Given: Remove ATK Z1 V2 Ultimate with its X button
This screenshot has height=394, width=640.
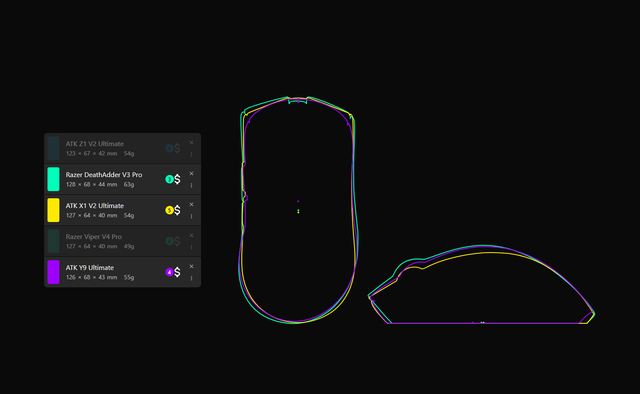Looking at the screenshot, I should [x=191, y=142].
